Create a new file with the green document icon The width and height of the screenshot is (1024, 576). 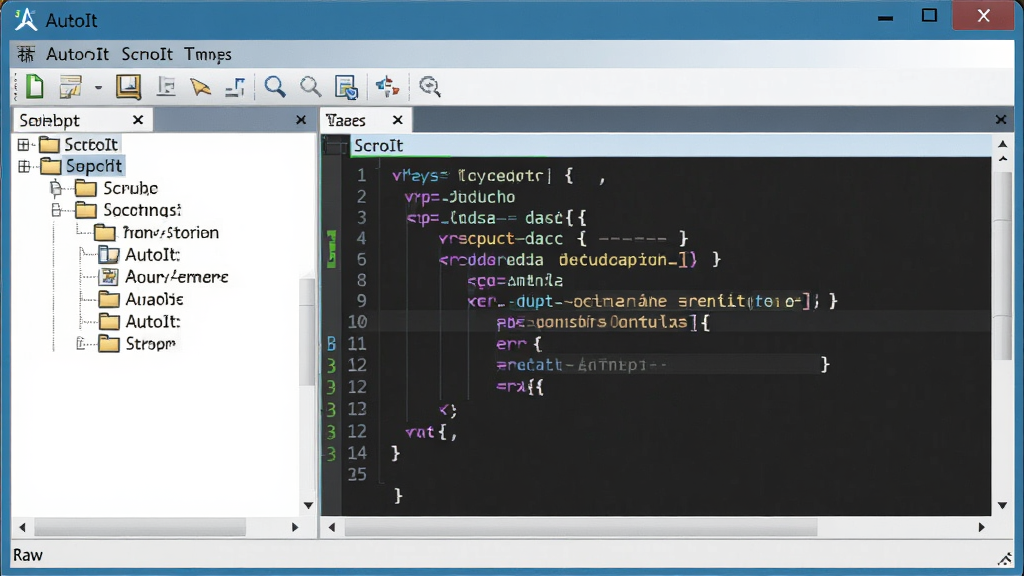coord(34,86)
